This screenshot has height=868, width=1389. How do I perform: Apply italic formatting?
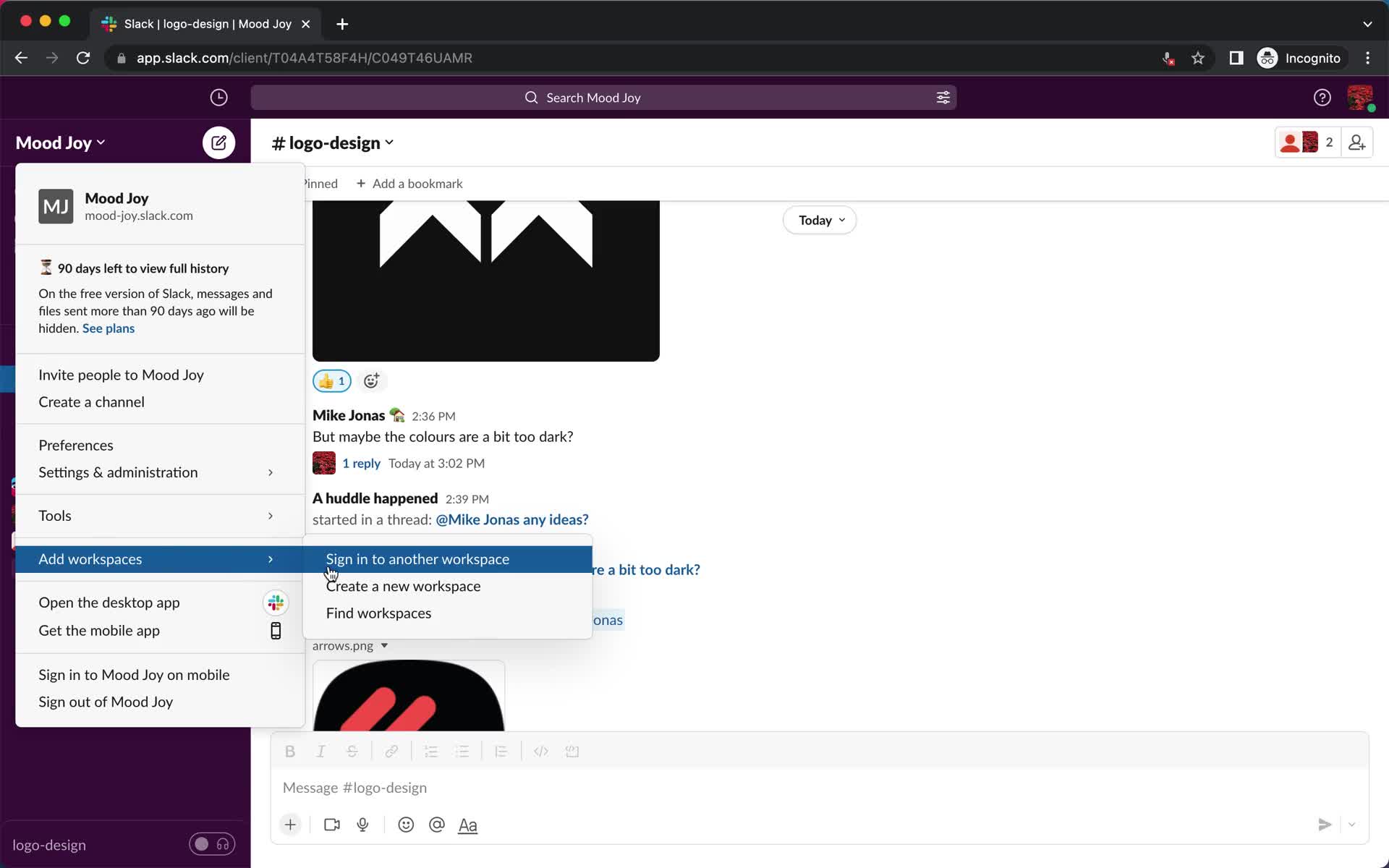pos(320,752)
